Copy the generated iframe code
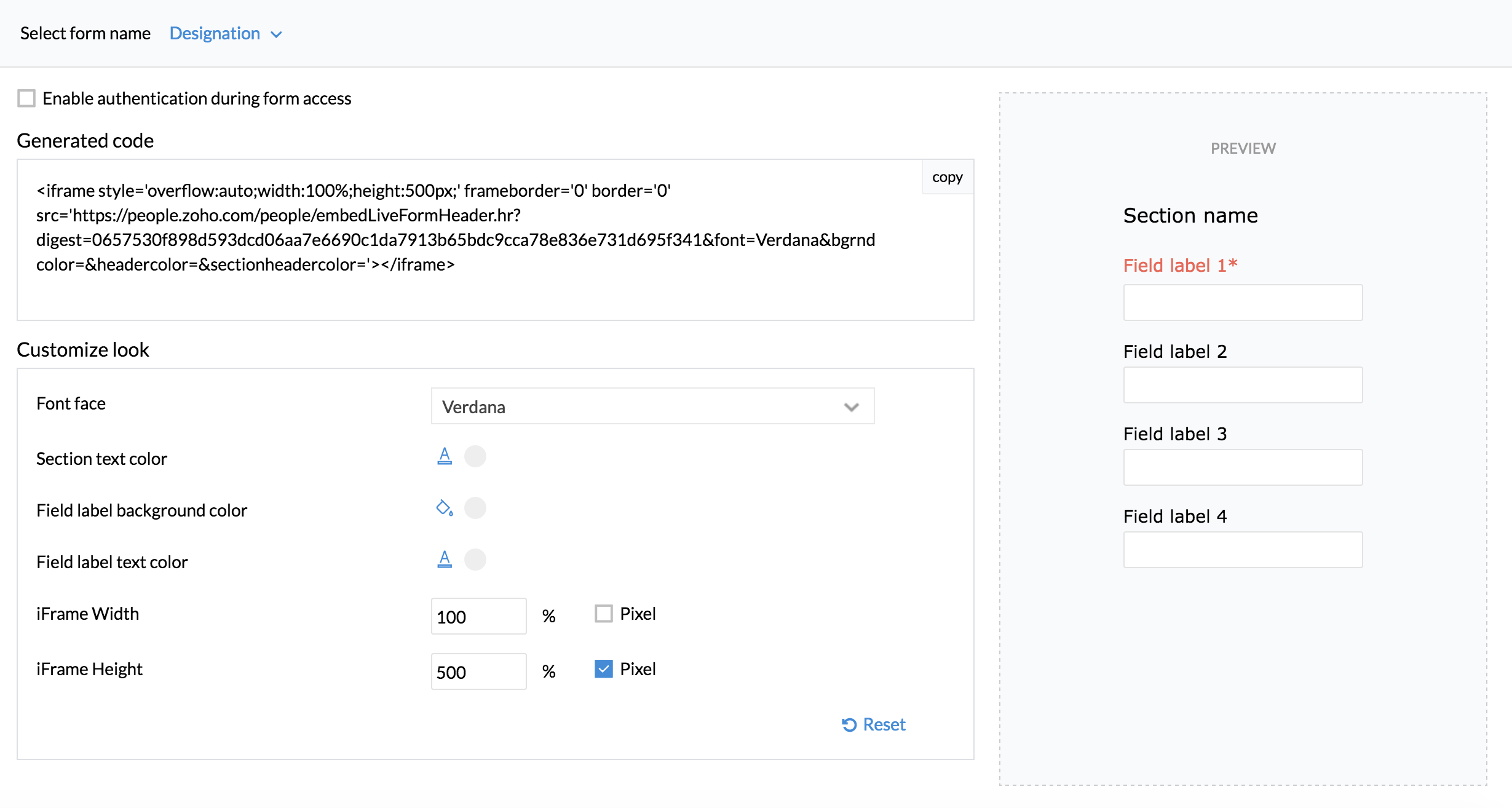1512x808 pixels. pyautogui.click(x=947, y=177)
